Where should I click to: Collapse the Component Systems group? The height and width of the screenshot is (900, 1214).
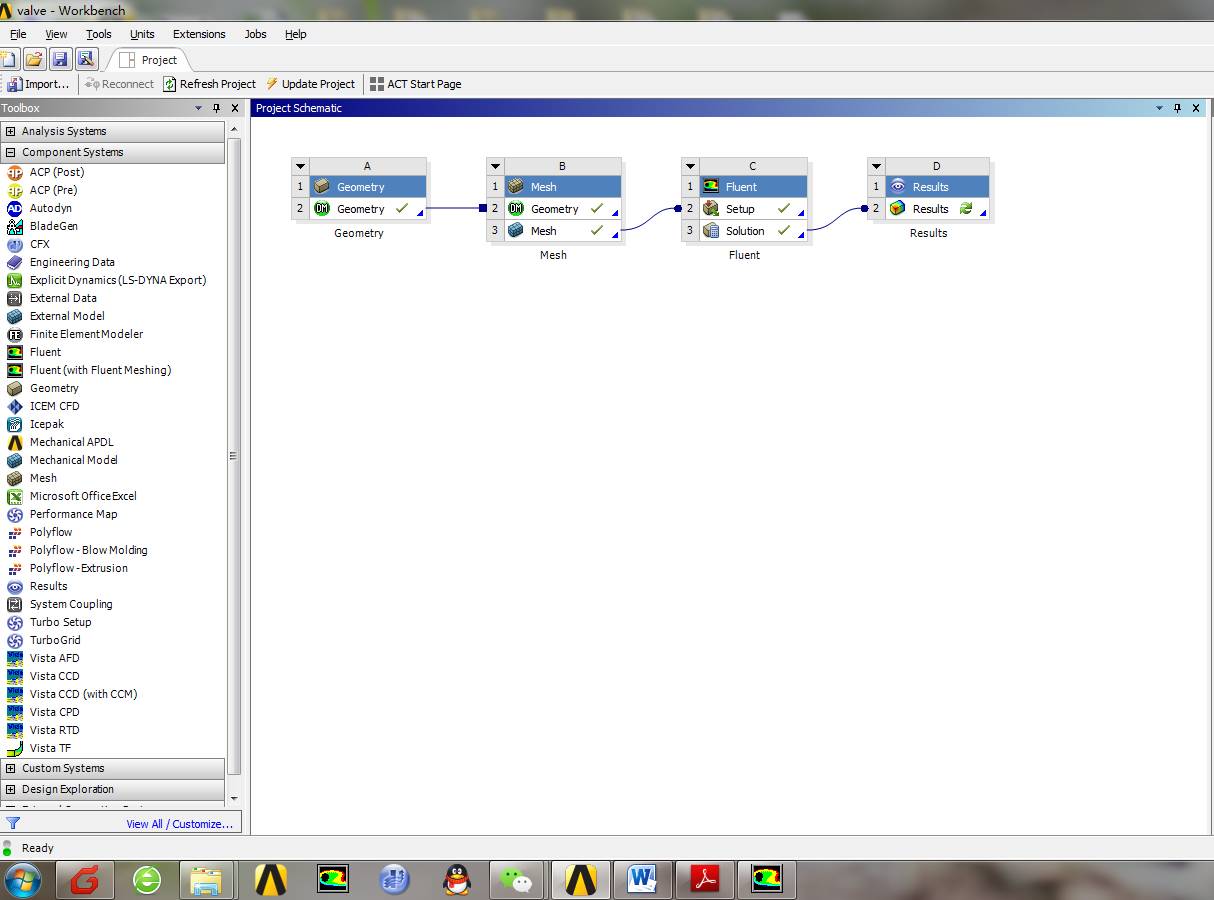(x=10, y=152)
